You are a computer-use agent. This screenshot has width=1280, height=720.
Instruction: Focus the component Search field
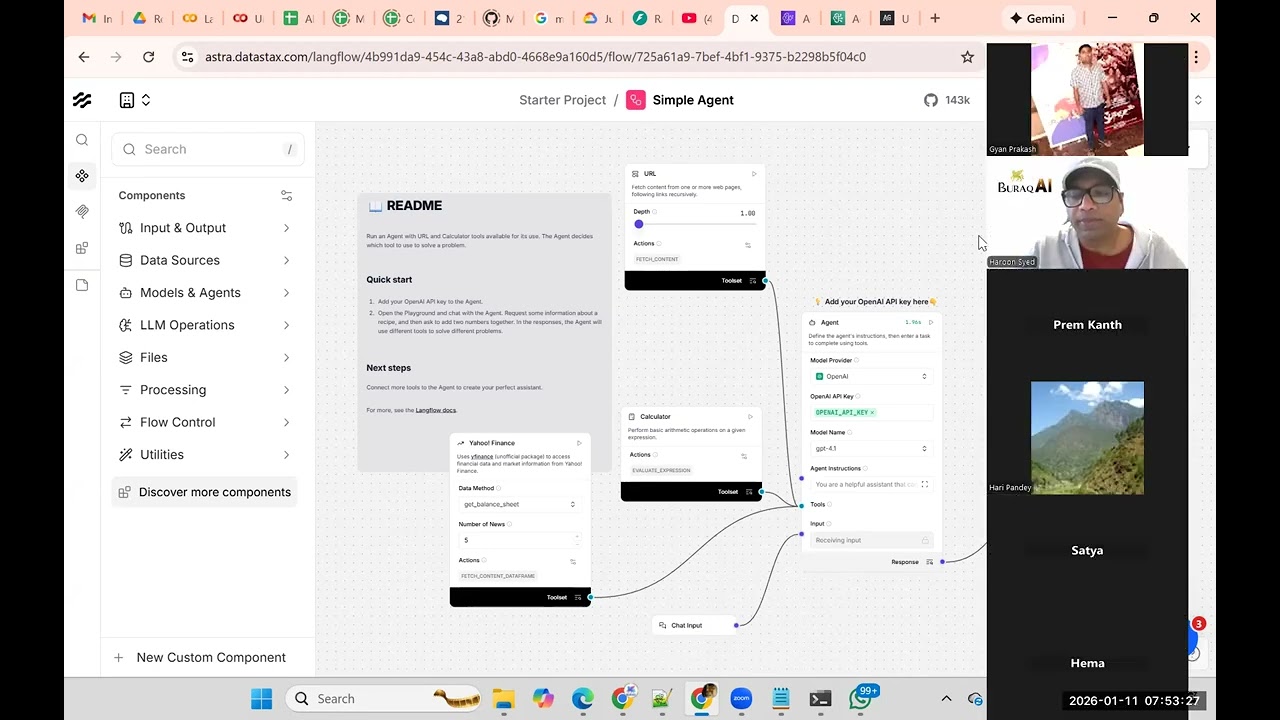coord(208,149)
